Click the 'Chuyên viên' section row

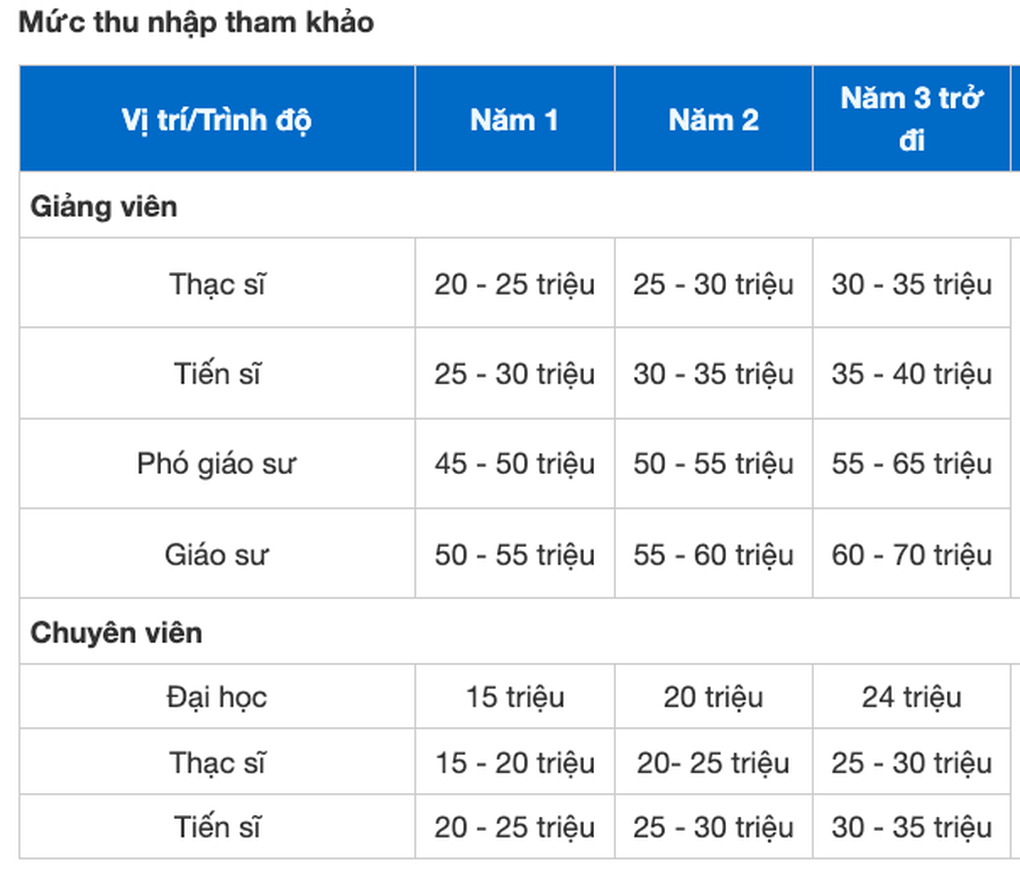coord(520,632)
